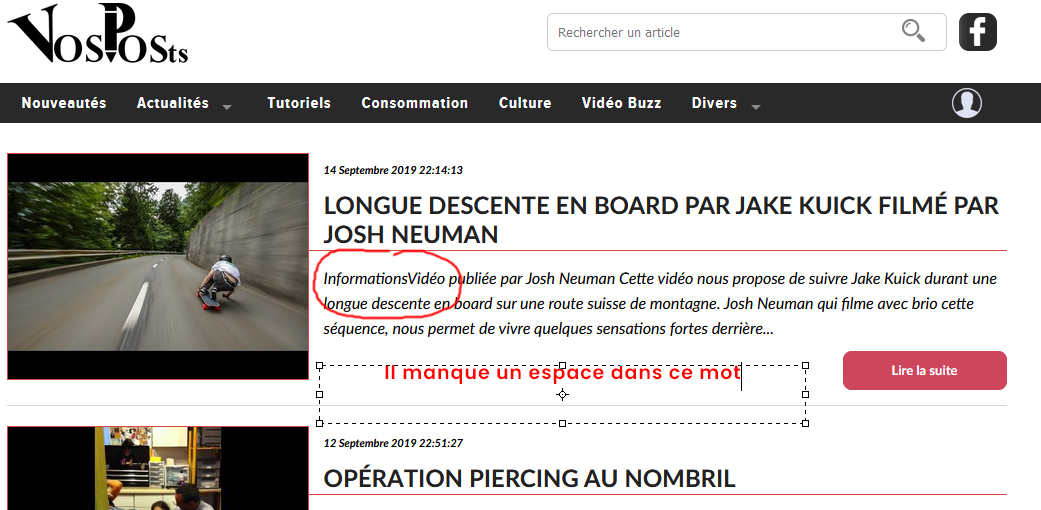Expand the Actualités dropdown arrow

[x=227, y=106]
